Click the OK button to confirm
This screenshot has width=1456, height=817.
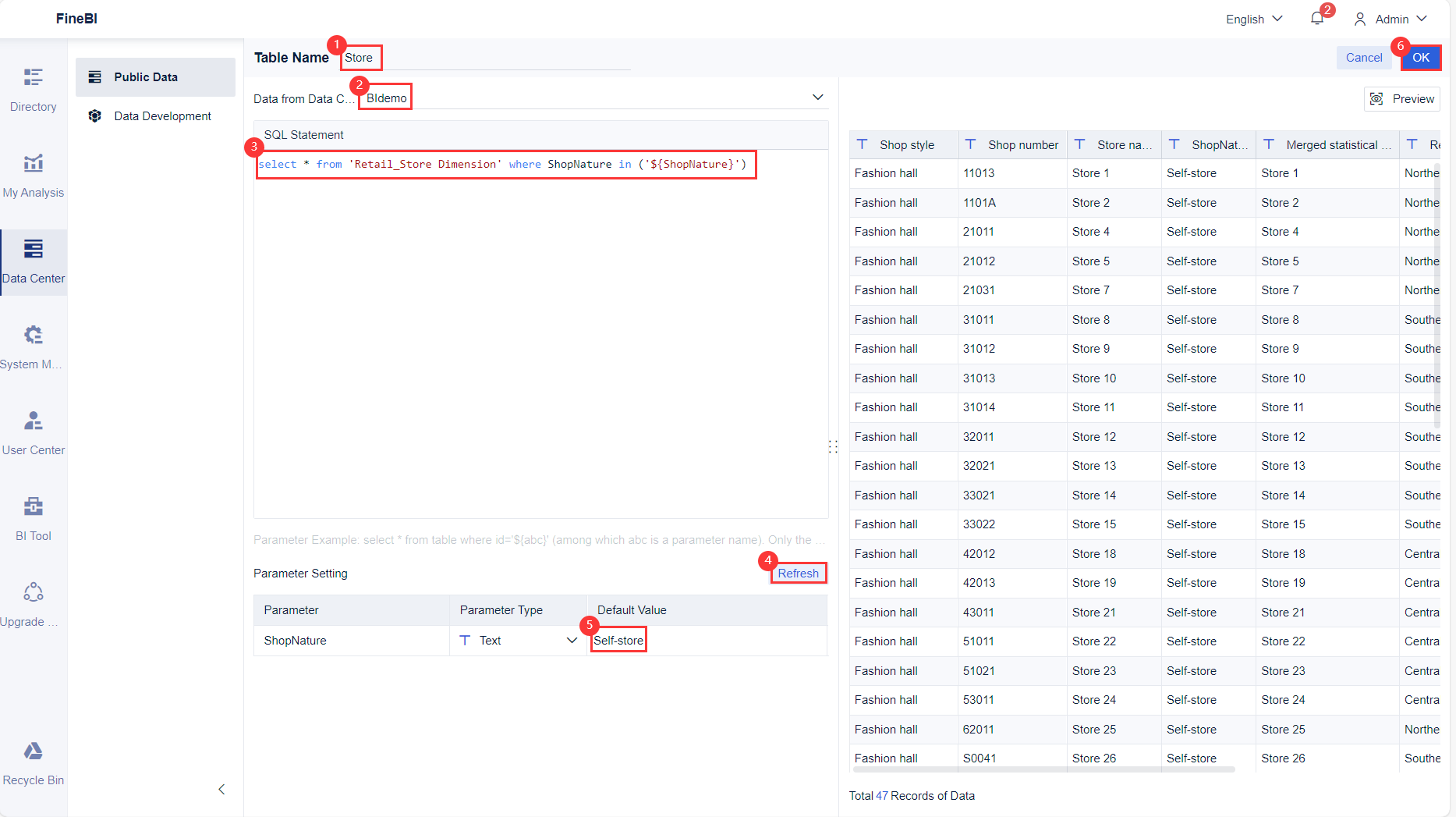pyautogui.click(x=1421, y=57)
